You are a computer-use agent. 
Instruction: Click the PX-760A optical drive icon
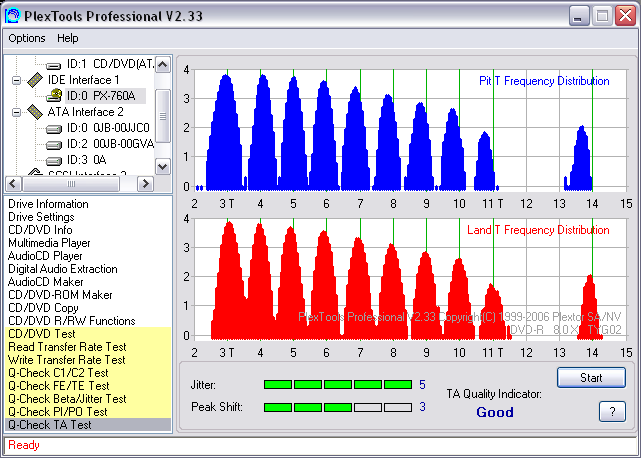pyautogui.click(x=54, y=96)
